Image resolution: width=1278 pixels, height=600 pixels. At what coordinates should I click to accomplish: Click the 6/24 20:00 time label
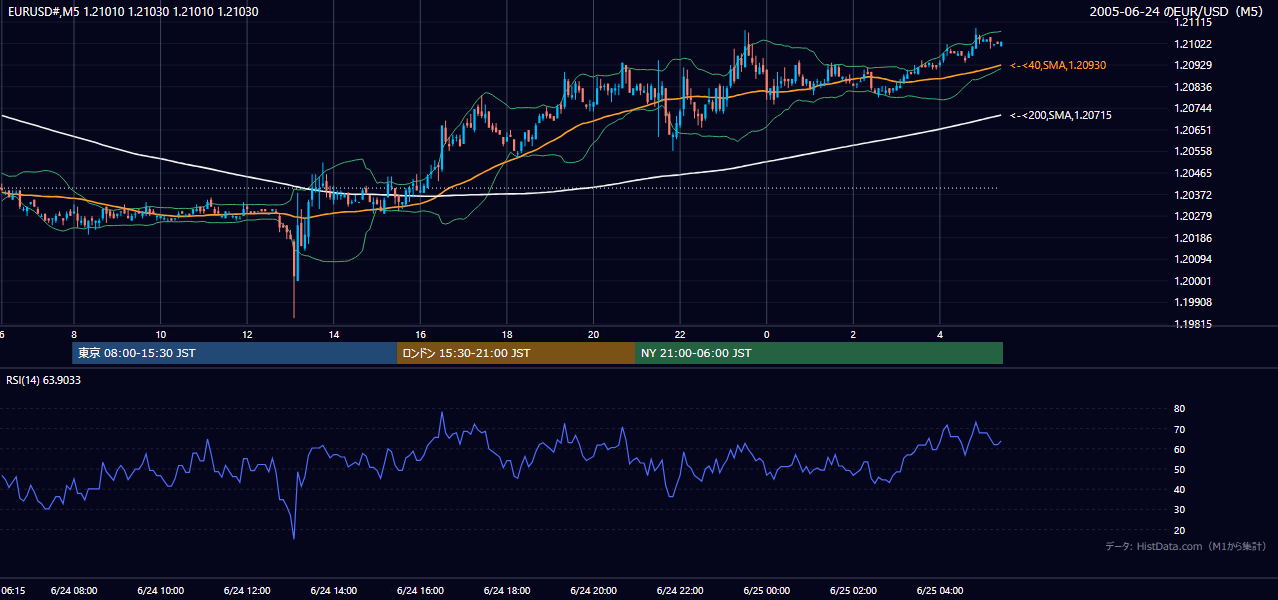coord(594,591)
